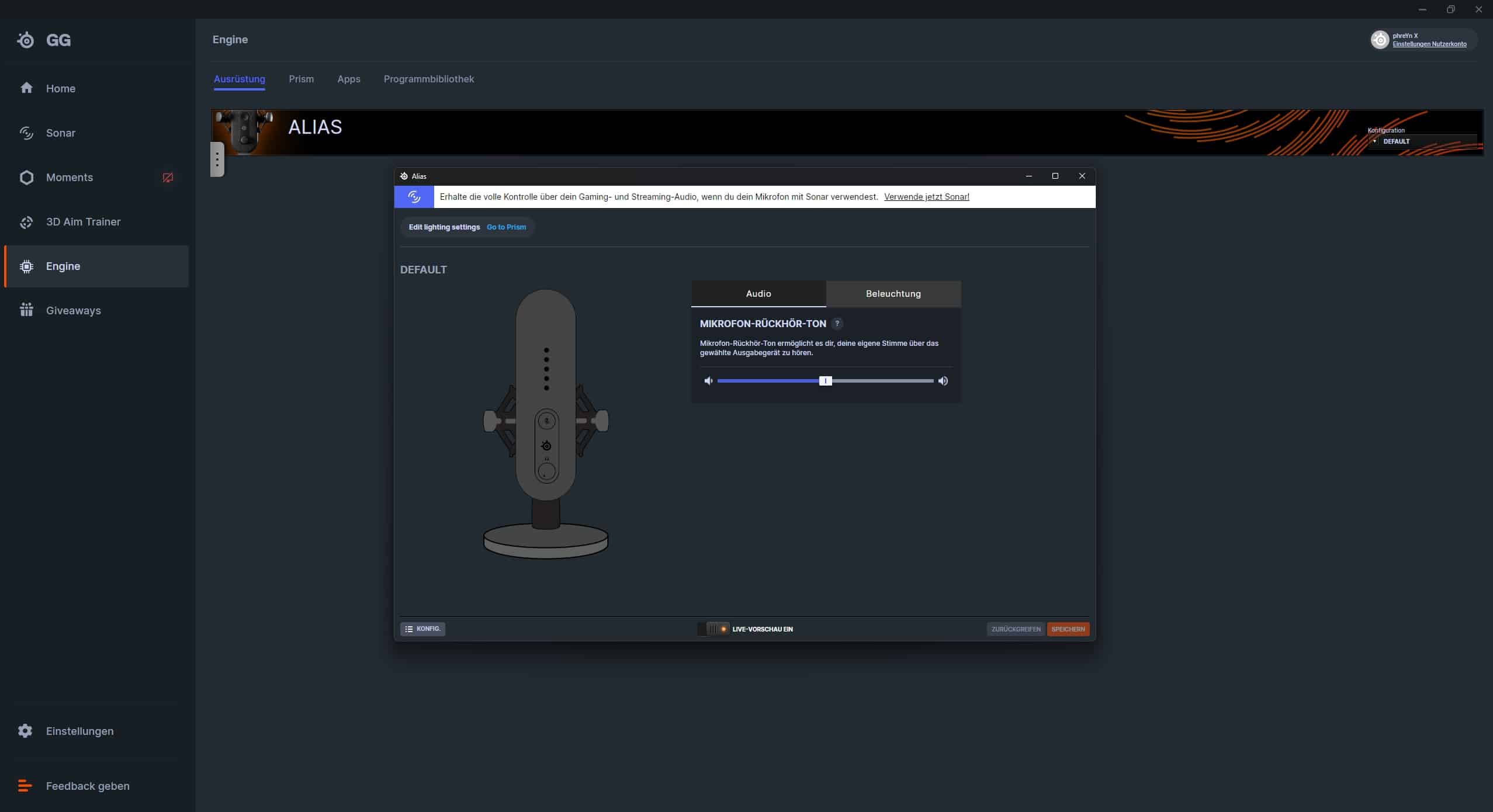Viewport: 1493px width, 812px height.
Task: Click the loud speaker icon right of the slider
Action: coord(943,381)
